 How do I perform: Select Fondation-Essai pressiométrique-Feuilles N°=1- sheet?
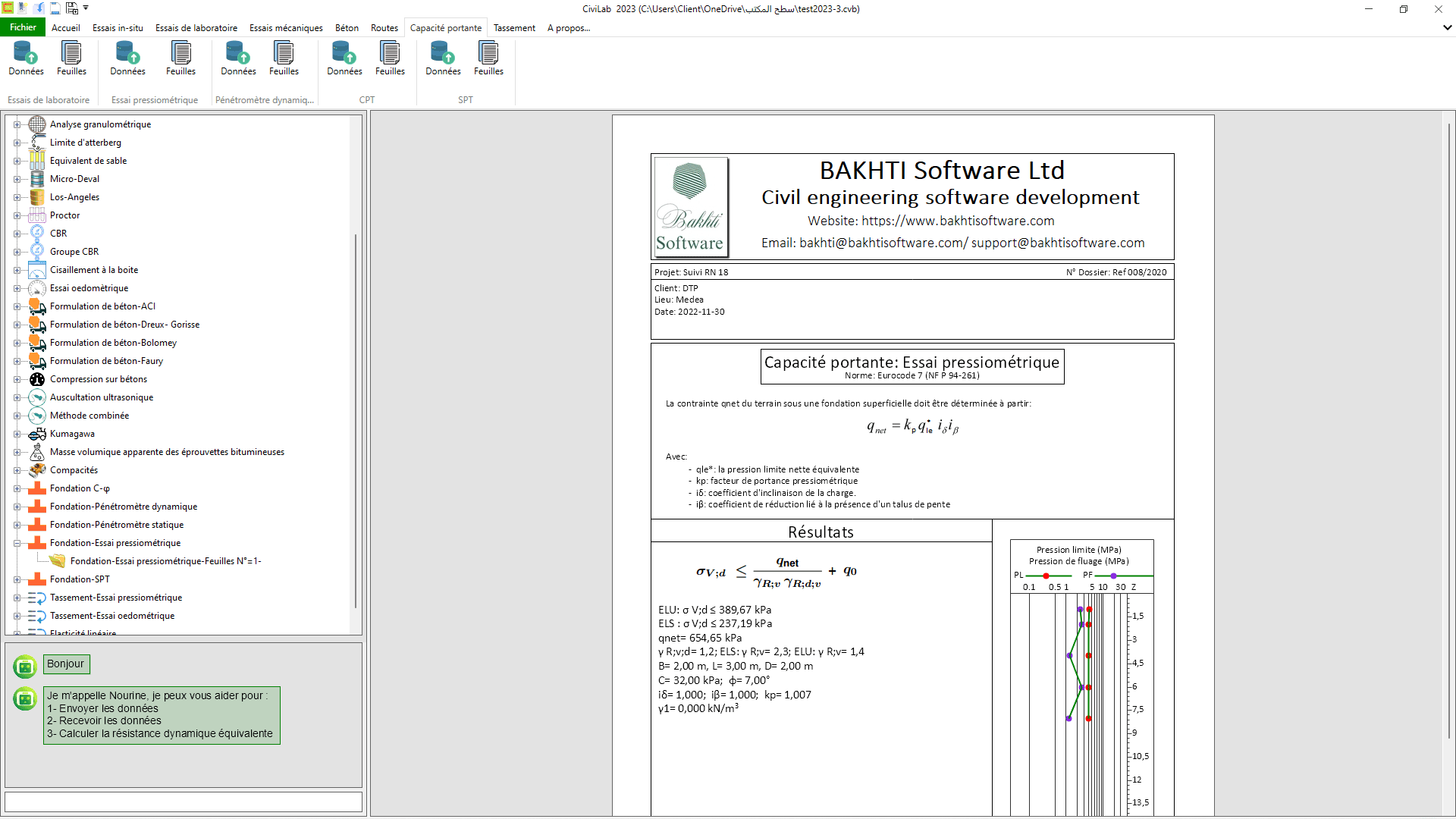[x=165, y=561]
